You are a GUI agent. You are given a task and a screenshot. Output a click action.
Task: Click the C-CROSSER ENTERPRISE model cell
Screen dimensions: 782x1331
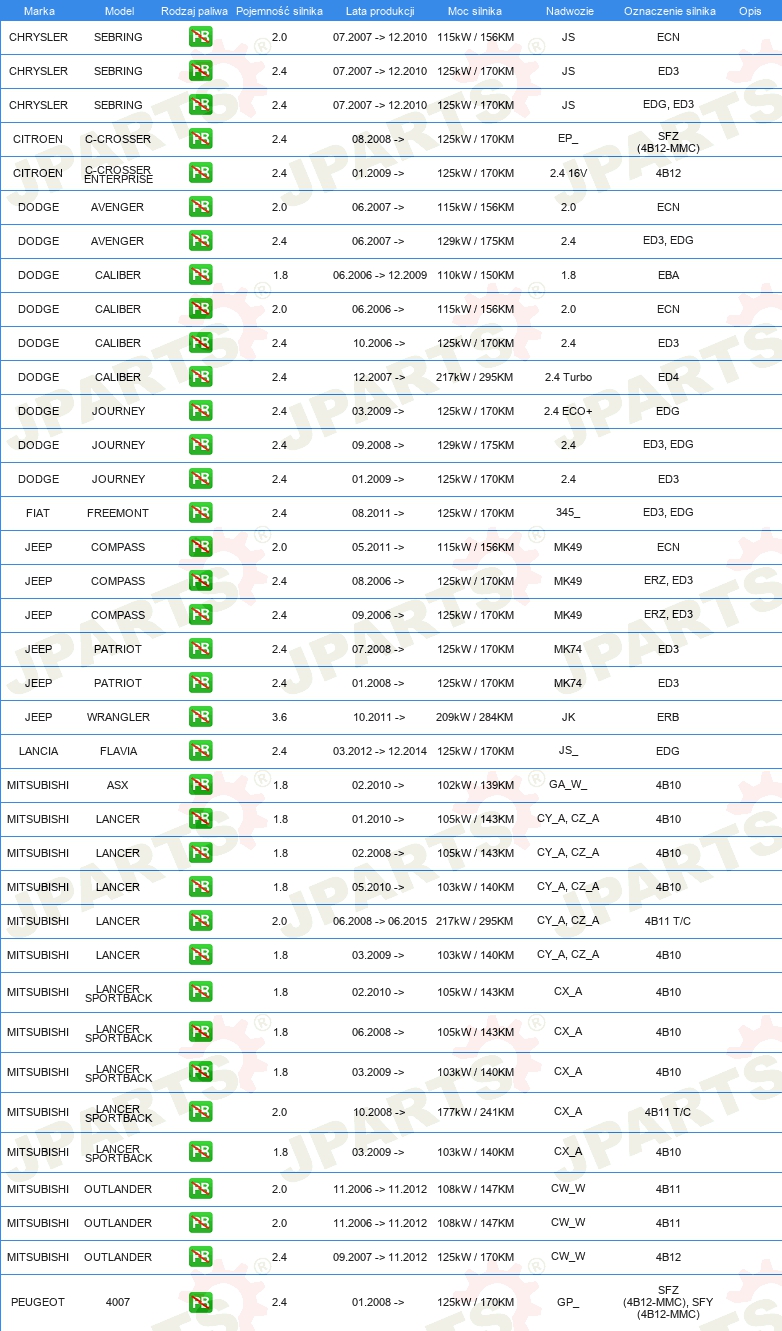pyautogui.click(x=118, y=174)
